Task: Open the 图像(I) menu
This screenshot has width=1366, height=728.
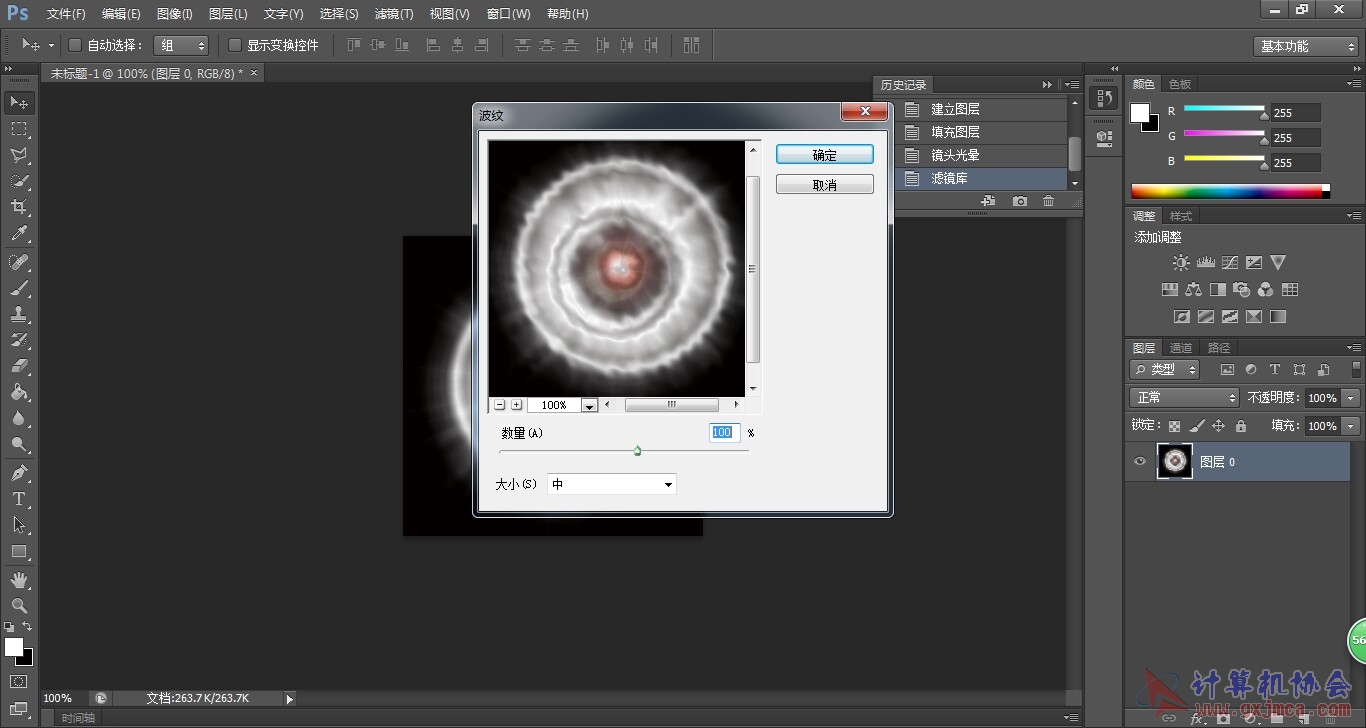Action: pyautogui.click(x=174, y=14)
